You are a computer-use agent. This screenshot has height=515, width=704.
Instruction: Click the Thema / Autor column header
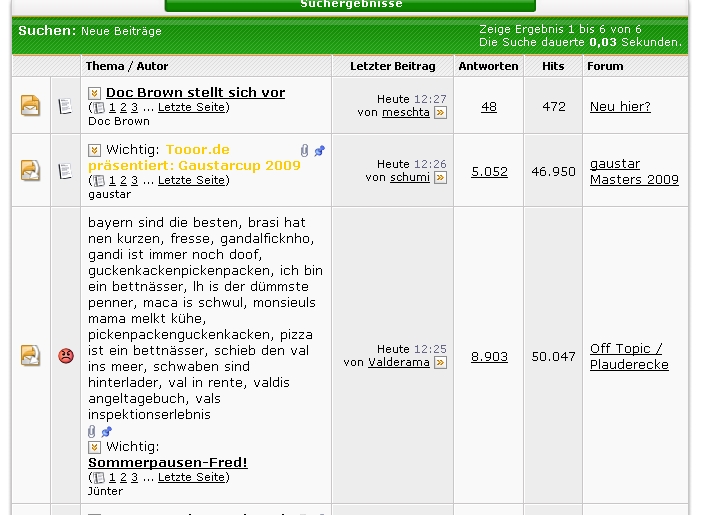pyautogui.click(x=127, y=66)
